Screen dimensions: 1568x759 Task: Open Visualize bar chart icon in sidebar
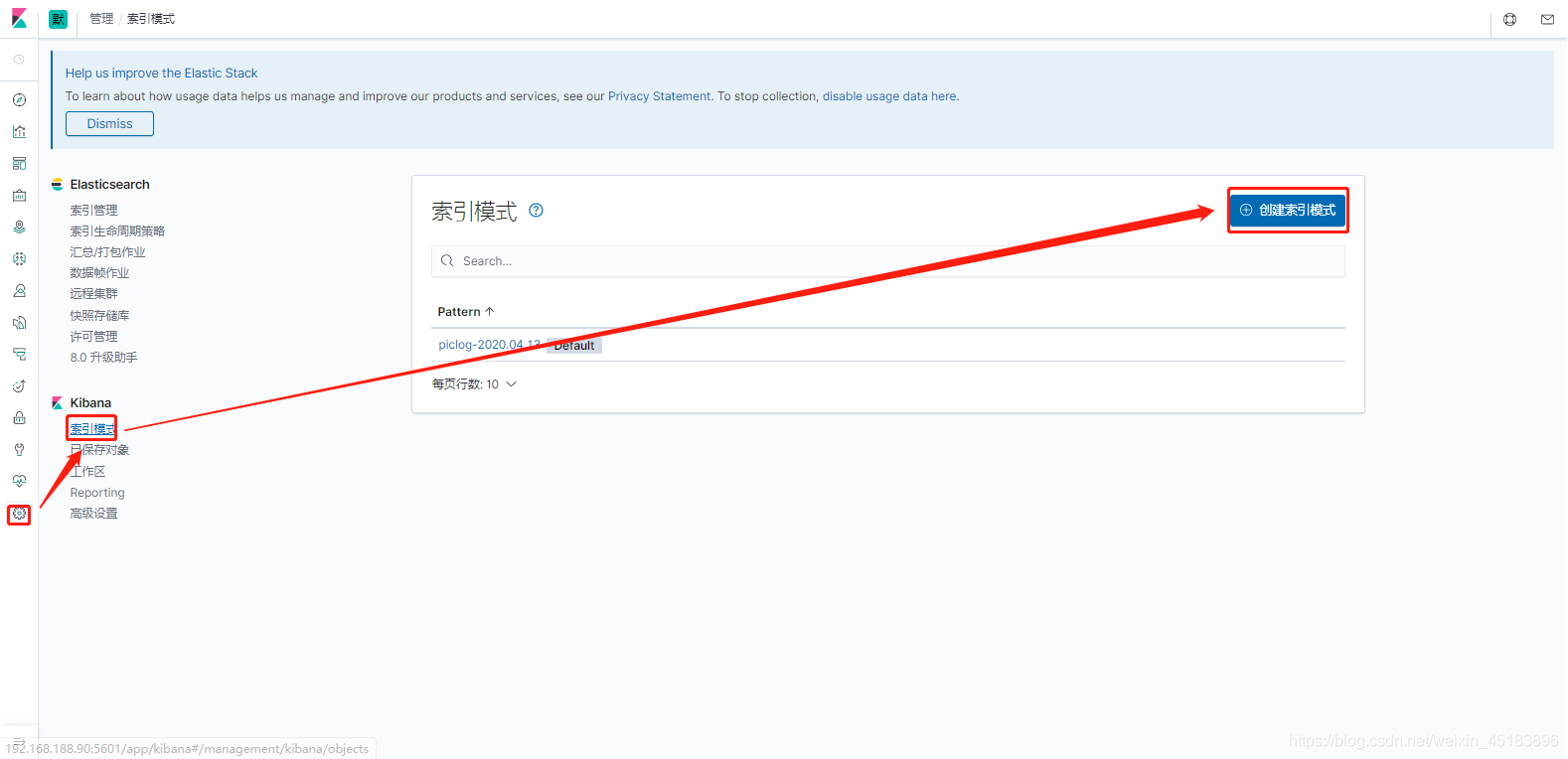point(19,131)
